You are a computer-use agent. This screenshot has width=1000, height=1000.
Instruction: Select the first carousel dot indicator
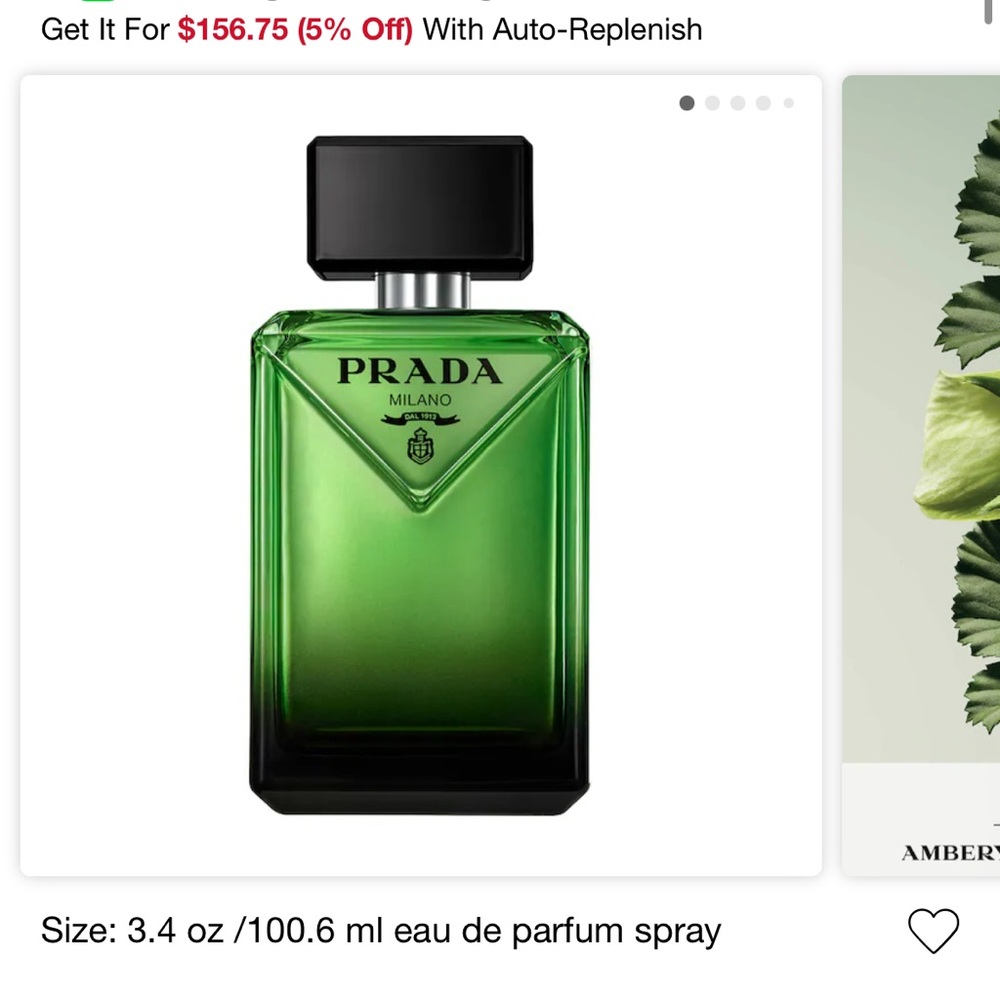click(687, 102)
